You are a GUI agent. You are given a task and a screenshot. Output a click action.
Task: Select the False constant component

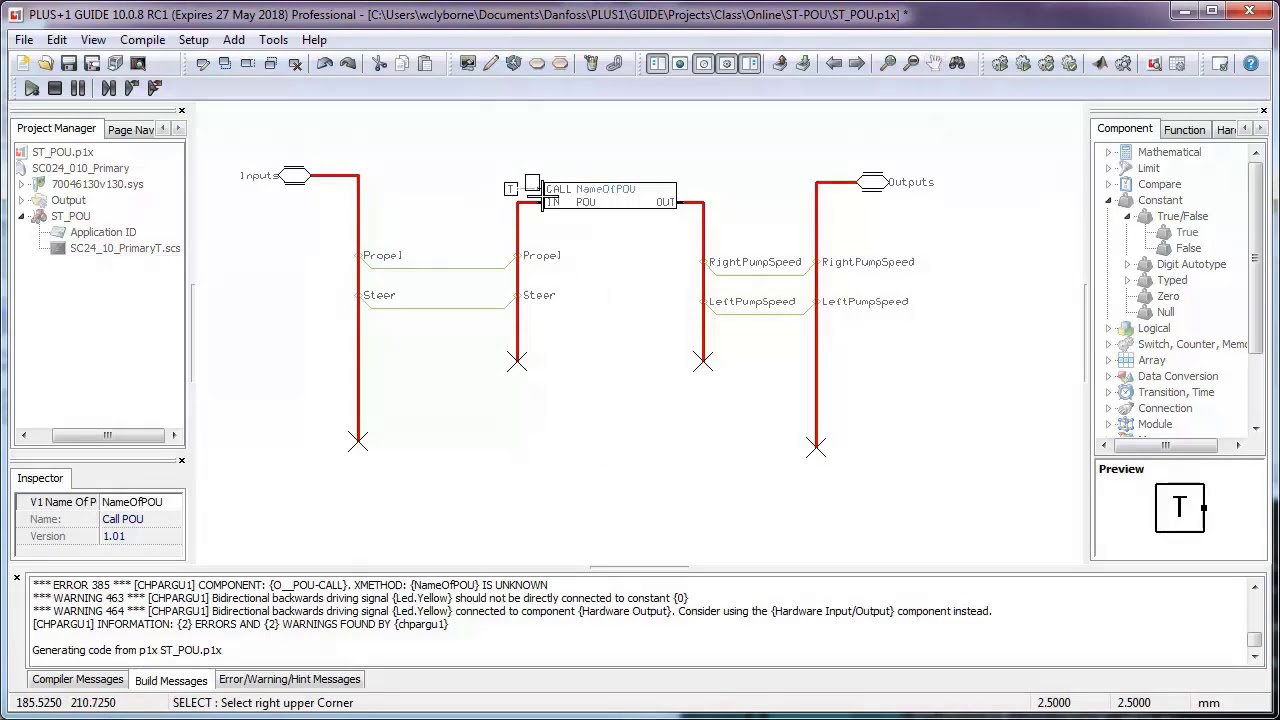click(1188, 248)
